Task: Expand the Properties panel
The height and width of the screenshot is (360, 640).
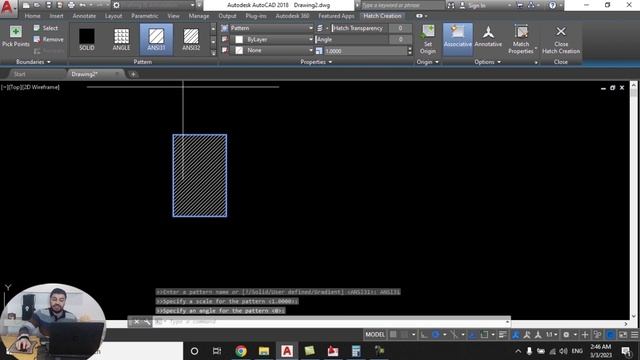Action: click(x=316, y=62)
